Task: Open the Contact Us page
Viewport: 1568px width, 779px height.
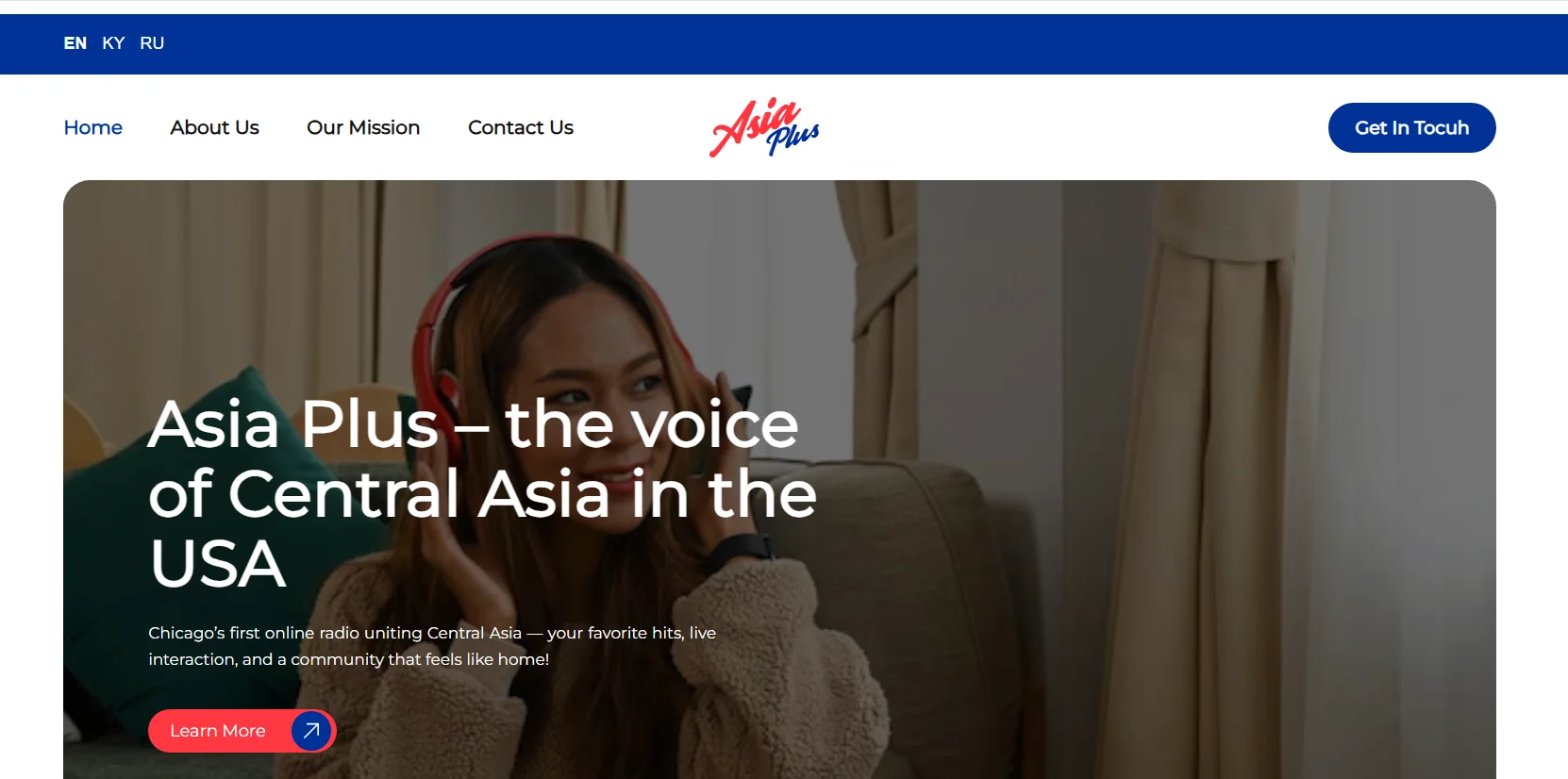Action: tap(521, 127)
